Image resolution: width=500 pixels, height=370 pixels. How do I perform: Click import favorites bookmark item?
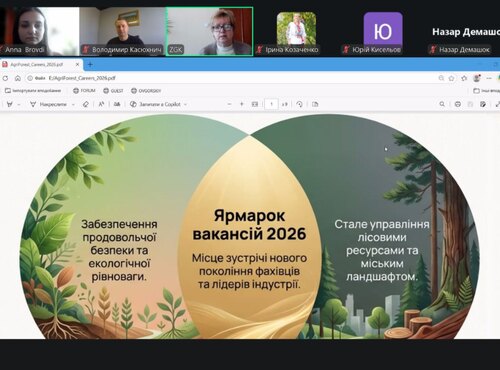click(x=33, y=91)
